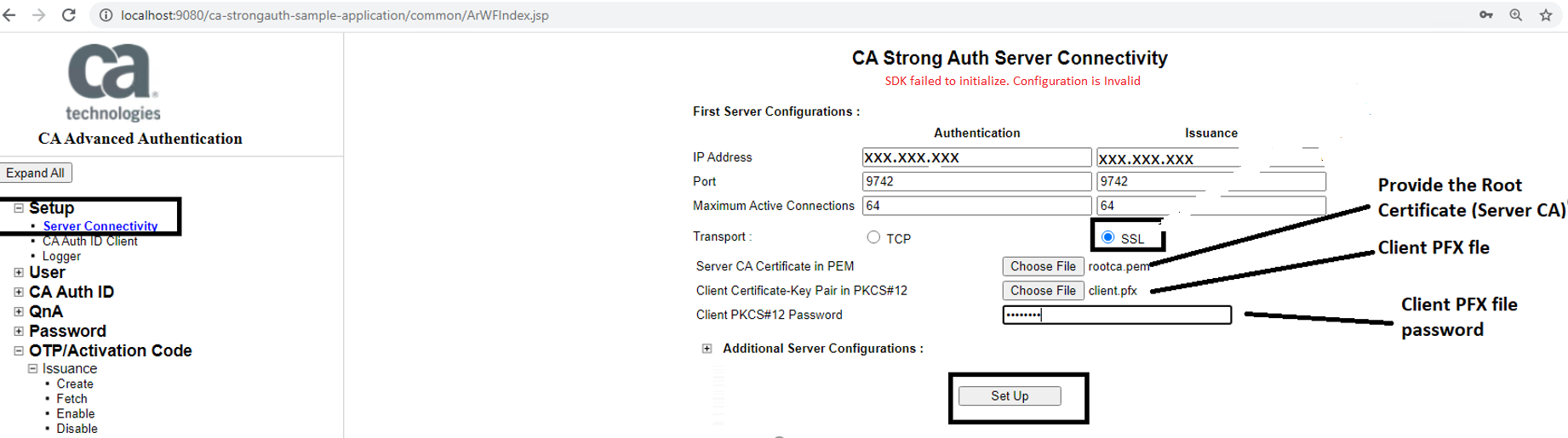Click the CA technologies logo

point(113,82)
